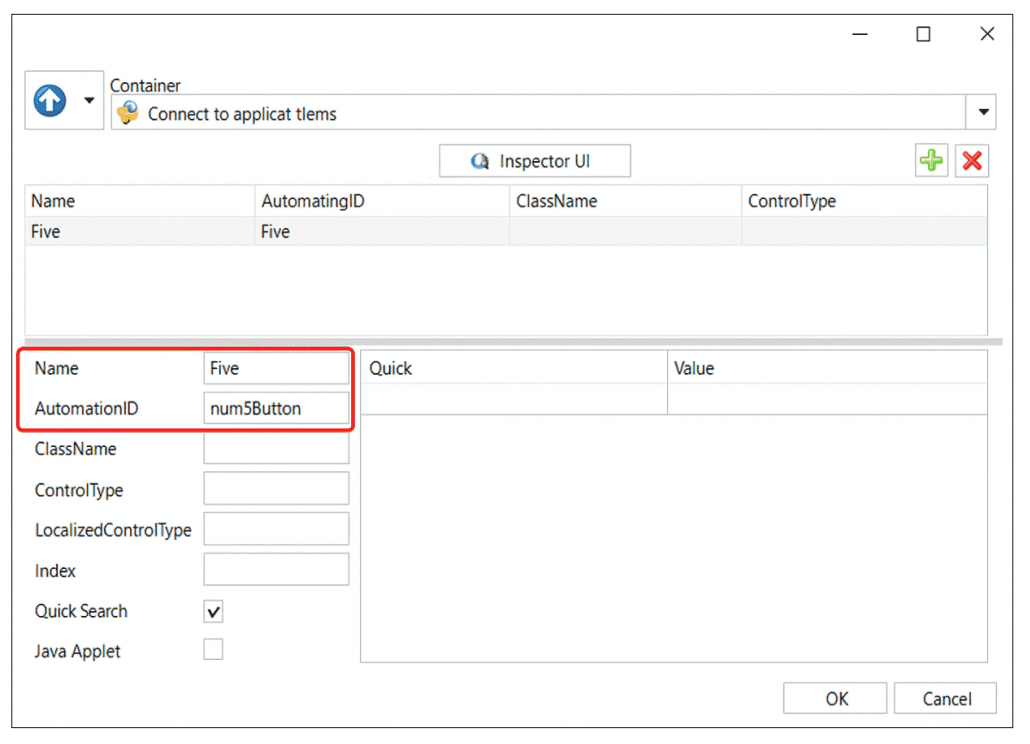Click the empty ClassName input field

276,449
